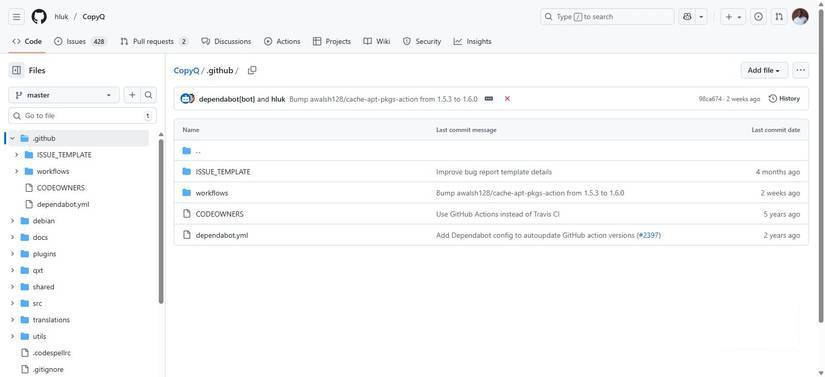Switch to the Discussions tab
Viewport: 825px width, 377px height.
click(226, 41)
